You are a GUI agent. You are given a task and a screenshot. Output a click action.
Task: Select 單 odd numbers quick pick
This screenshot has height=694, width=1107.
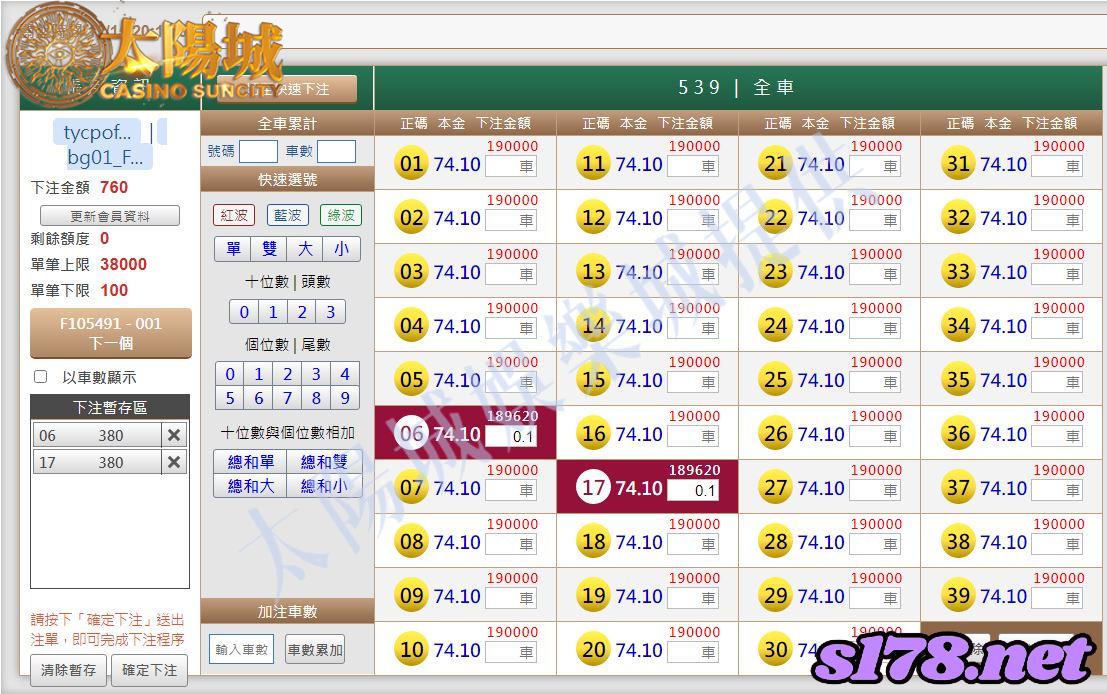point(233,249)
